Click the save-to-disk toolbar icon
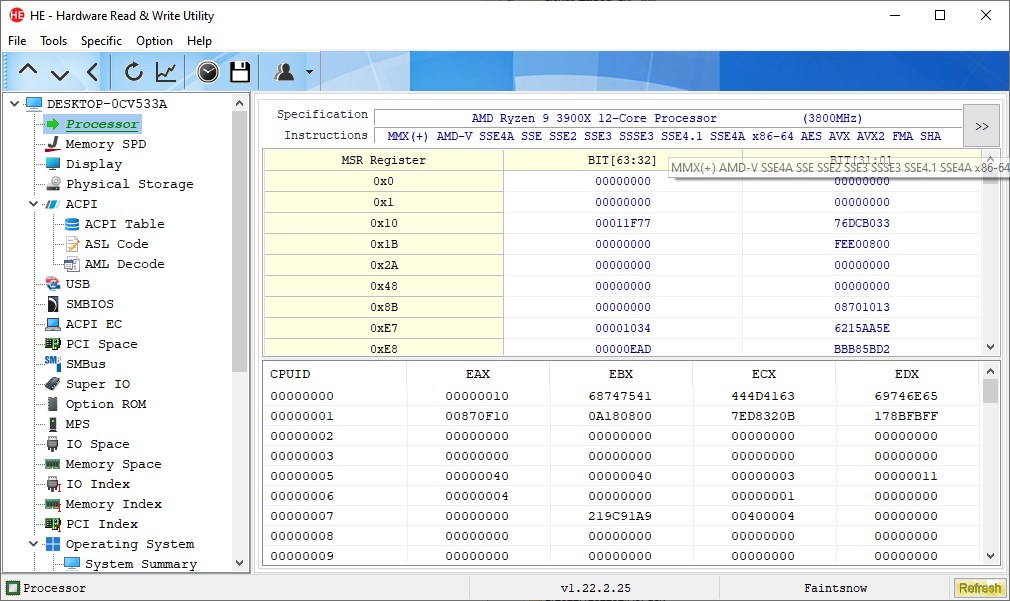This screenshot has height=601, width=1010. 239,71
